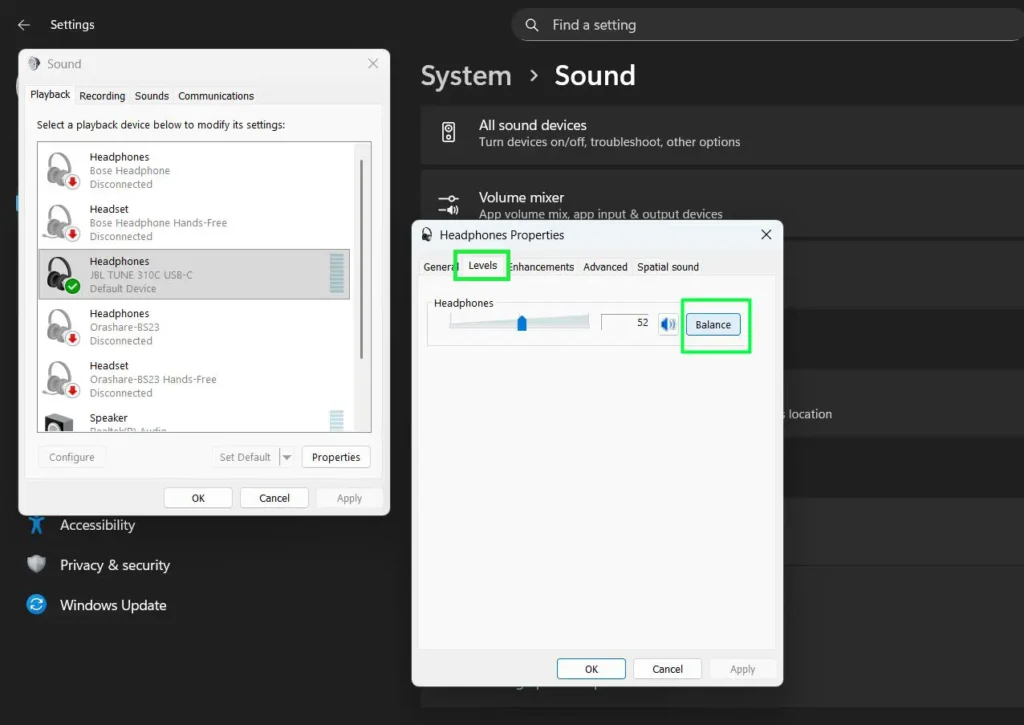Click the search magnifier icon
Screen dimensions: 1024x725
click(533, 25)
